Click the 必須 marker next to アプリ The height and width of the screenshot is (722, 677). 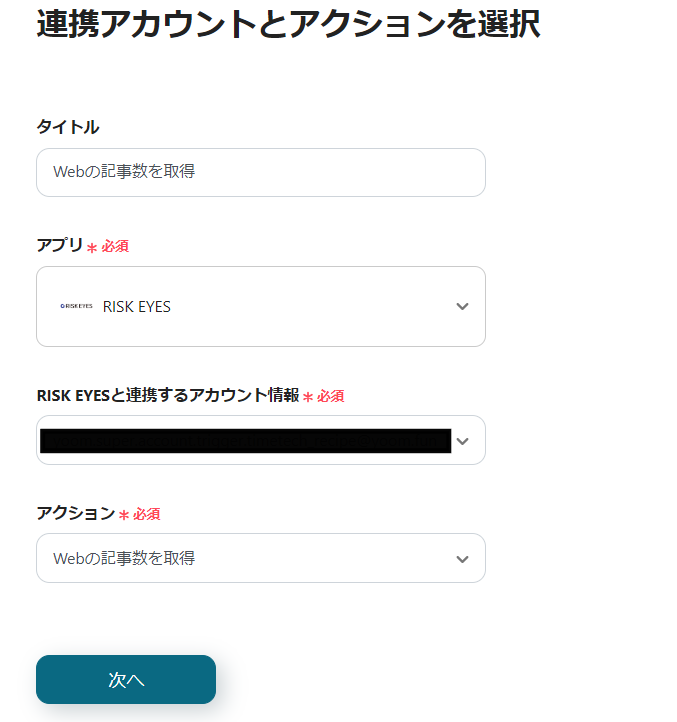coord(115,246)
